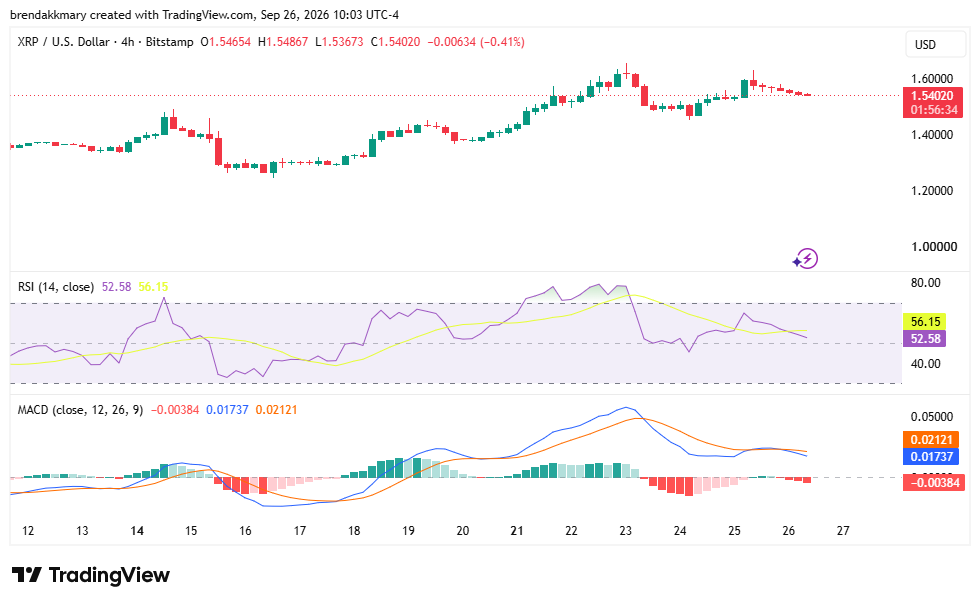Click the 0.05000 level on MACD scale

(932, 417)
